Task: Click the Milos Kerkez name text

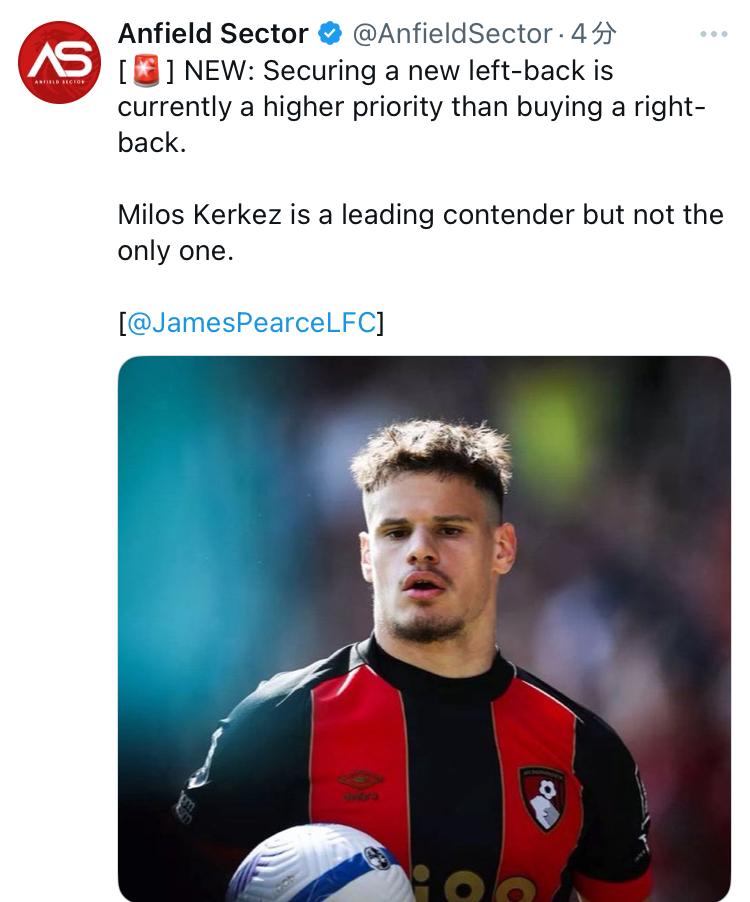Action: (200, 215)
